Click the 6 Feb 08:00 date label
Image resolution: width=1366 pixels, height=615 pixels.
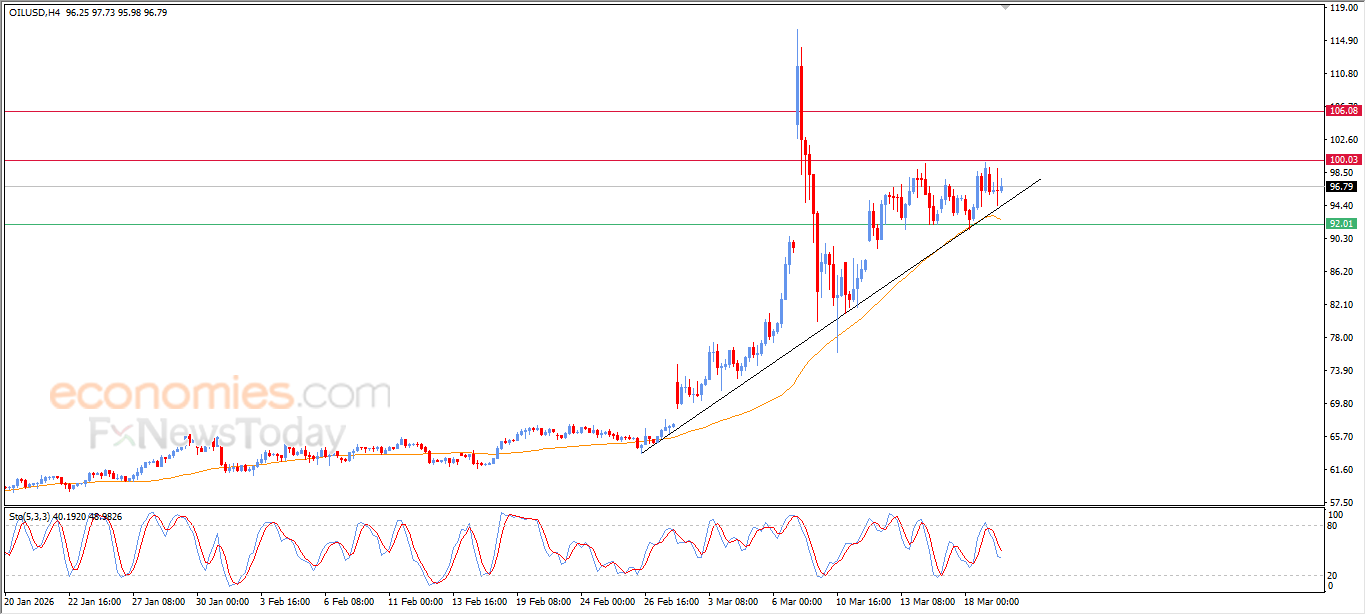pyautogui.click(x=351, y=602)
